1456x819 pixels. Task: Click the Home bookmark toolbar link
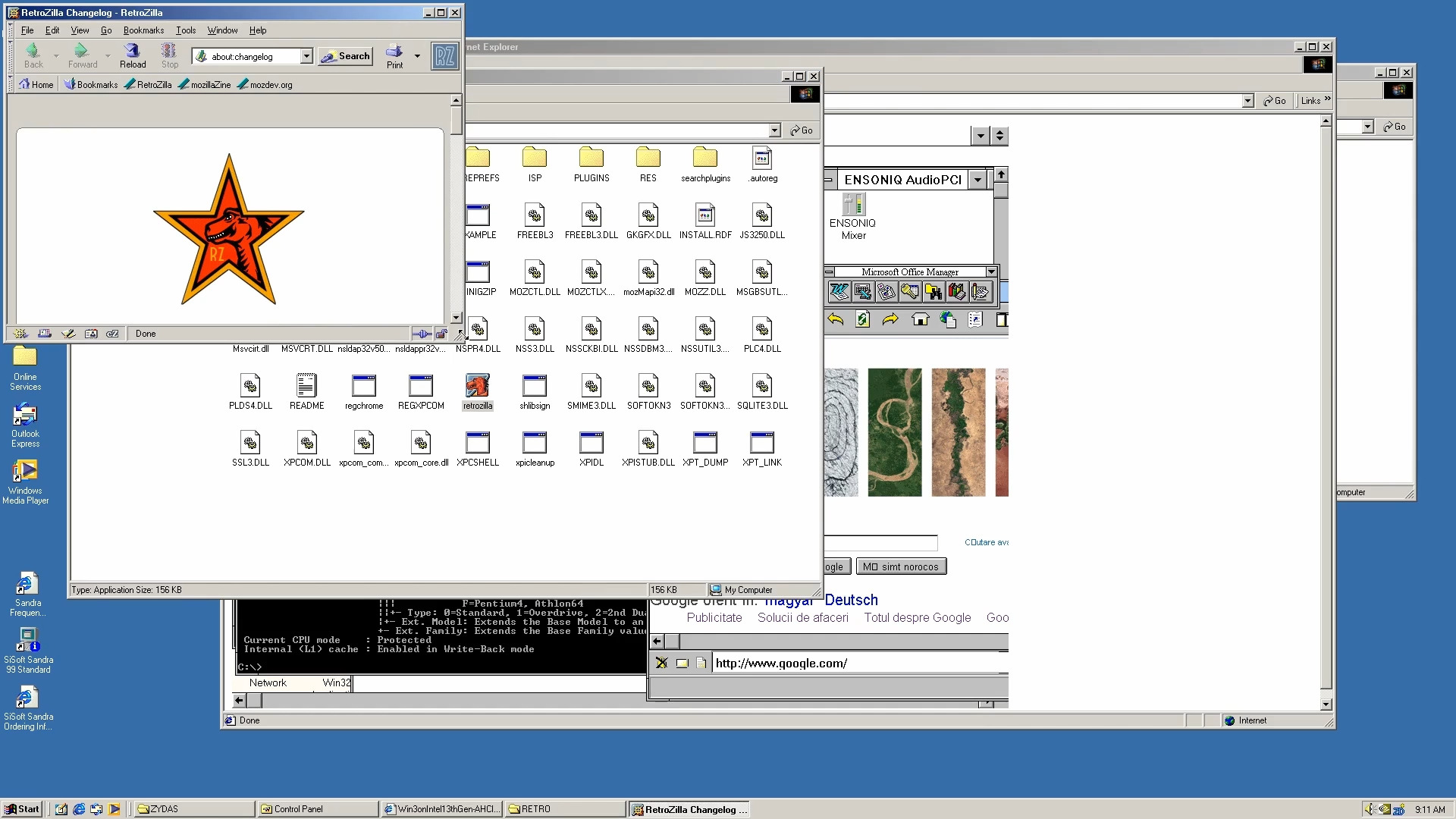tap(36, 85)
